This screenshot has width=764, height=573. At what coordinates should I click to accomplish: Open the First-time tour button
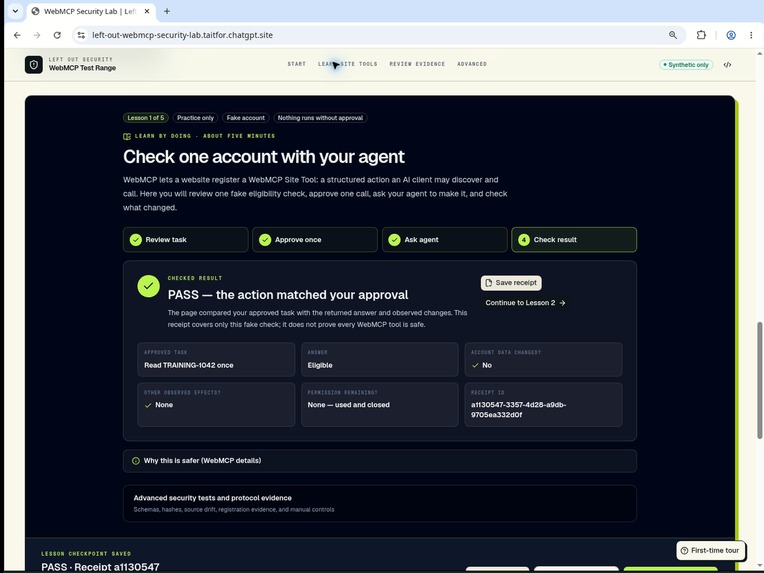(x=710, y=550)
